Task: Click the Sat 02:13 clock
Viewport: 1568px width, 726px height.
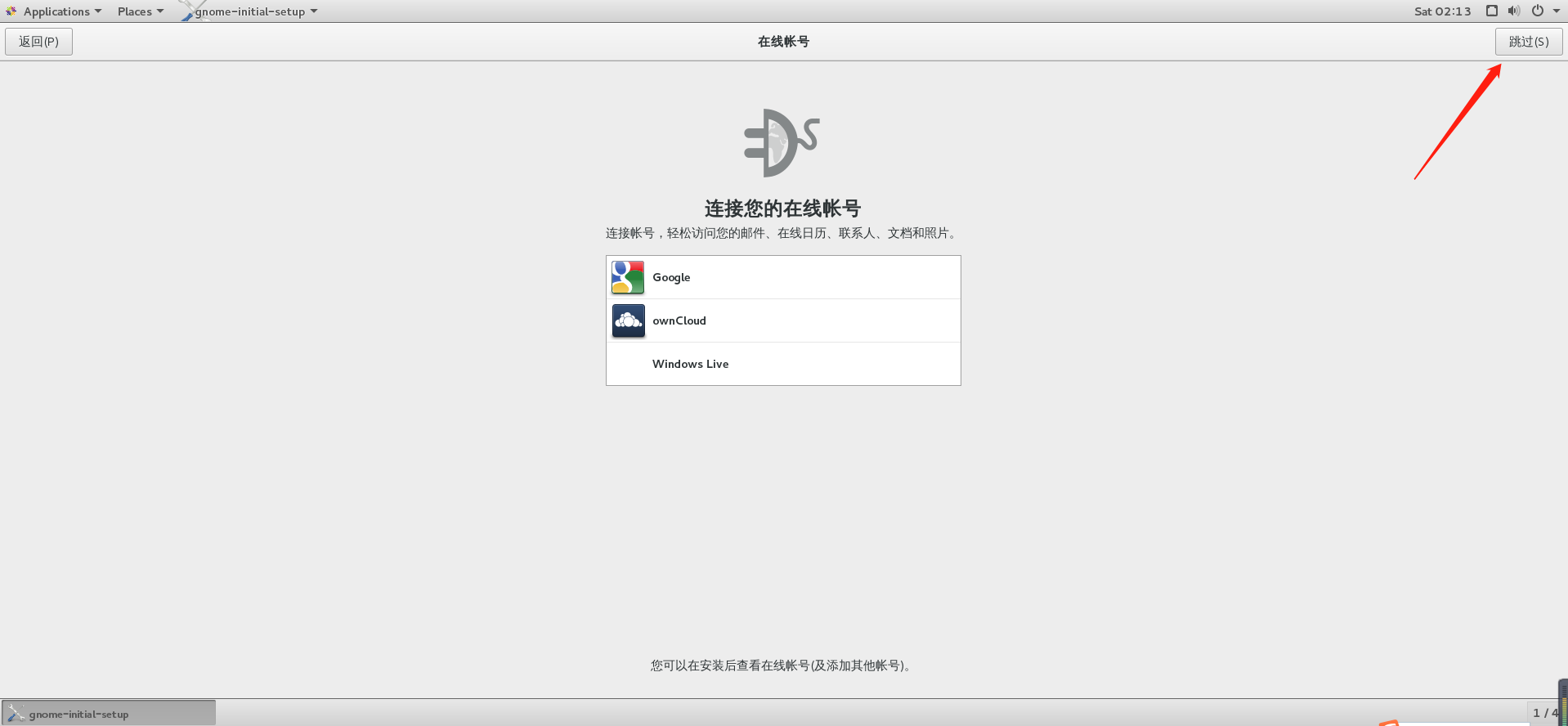Action: tap(1442, 11)
